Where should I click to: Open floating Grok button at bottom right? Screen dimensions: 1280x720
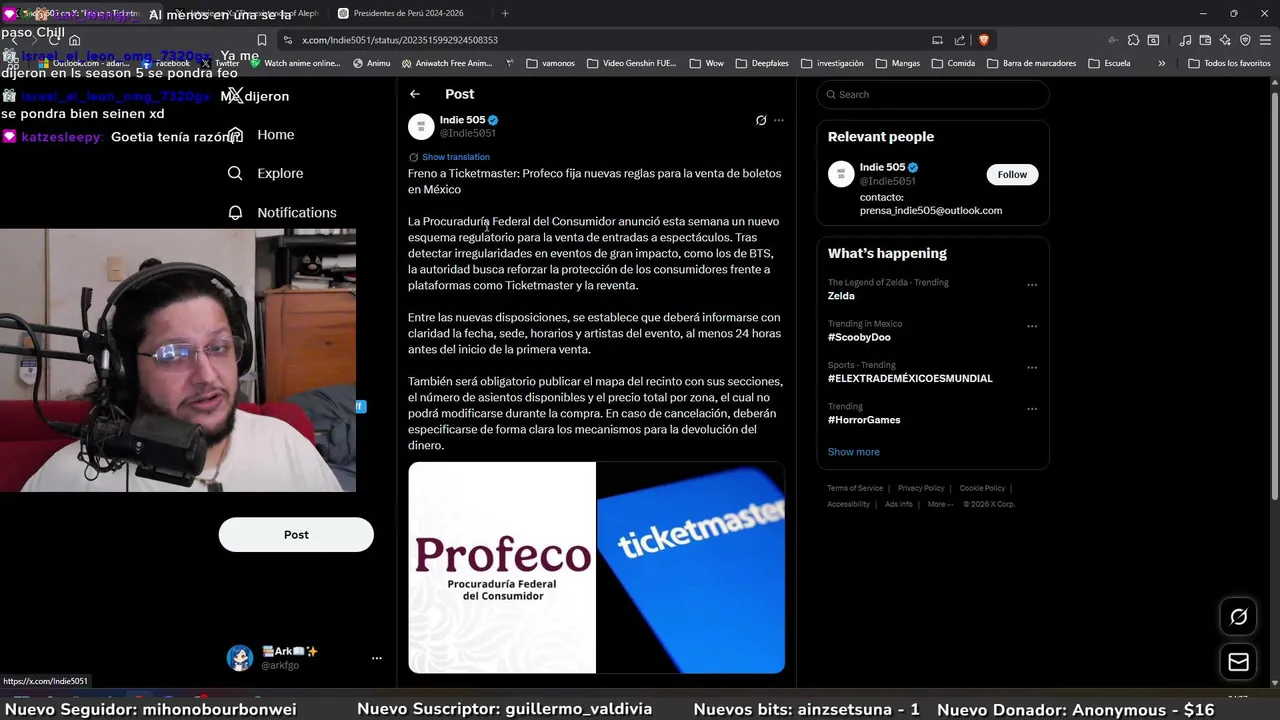(x=1238, y=617)
